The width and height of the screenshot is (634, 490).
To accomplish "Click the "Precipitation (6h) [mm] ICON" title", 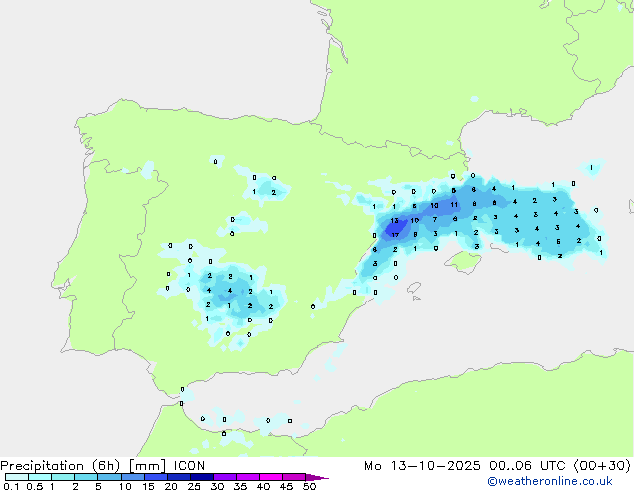I will click(x=103, y=466).
